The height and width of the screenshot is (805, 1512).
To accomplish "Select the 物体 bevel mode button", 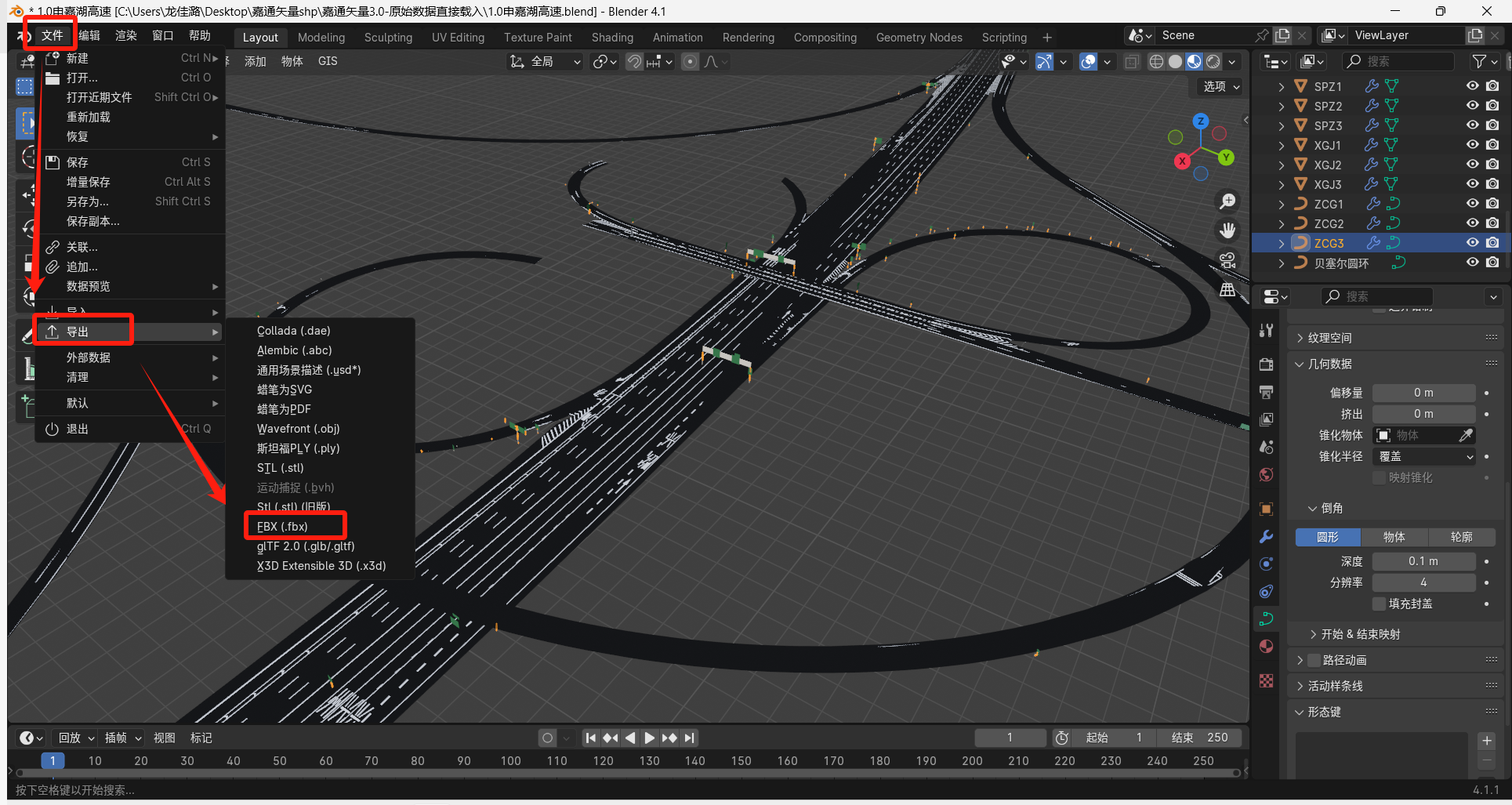I will (x=1394, y=537).
